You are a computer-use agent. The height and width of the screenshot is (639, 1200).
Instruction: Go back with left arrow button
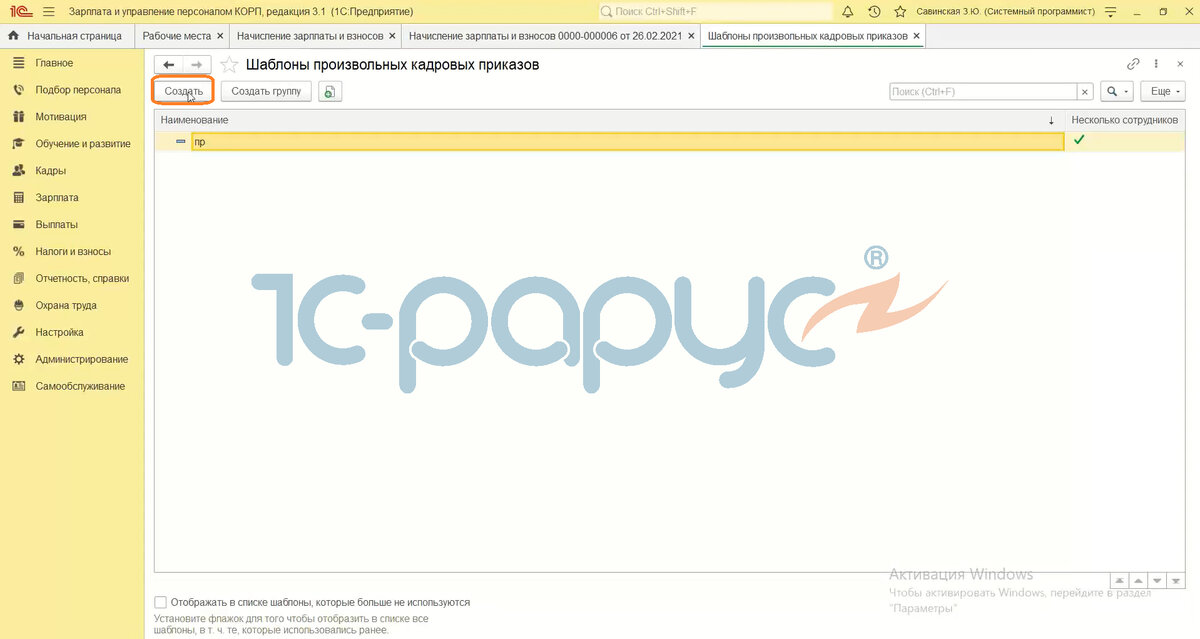pos(169,64)
